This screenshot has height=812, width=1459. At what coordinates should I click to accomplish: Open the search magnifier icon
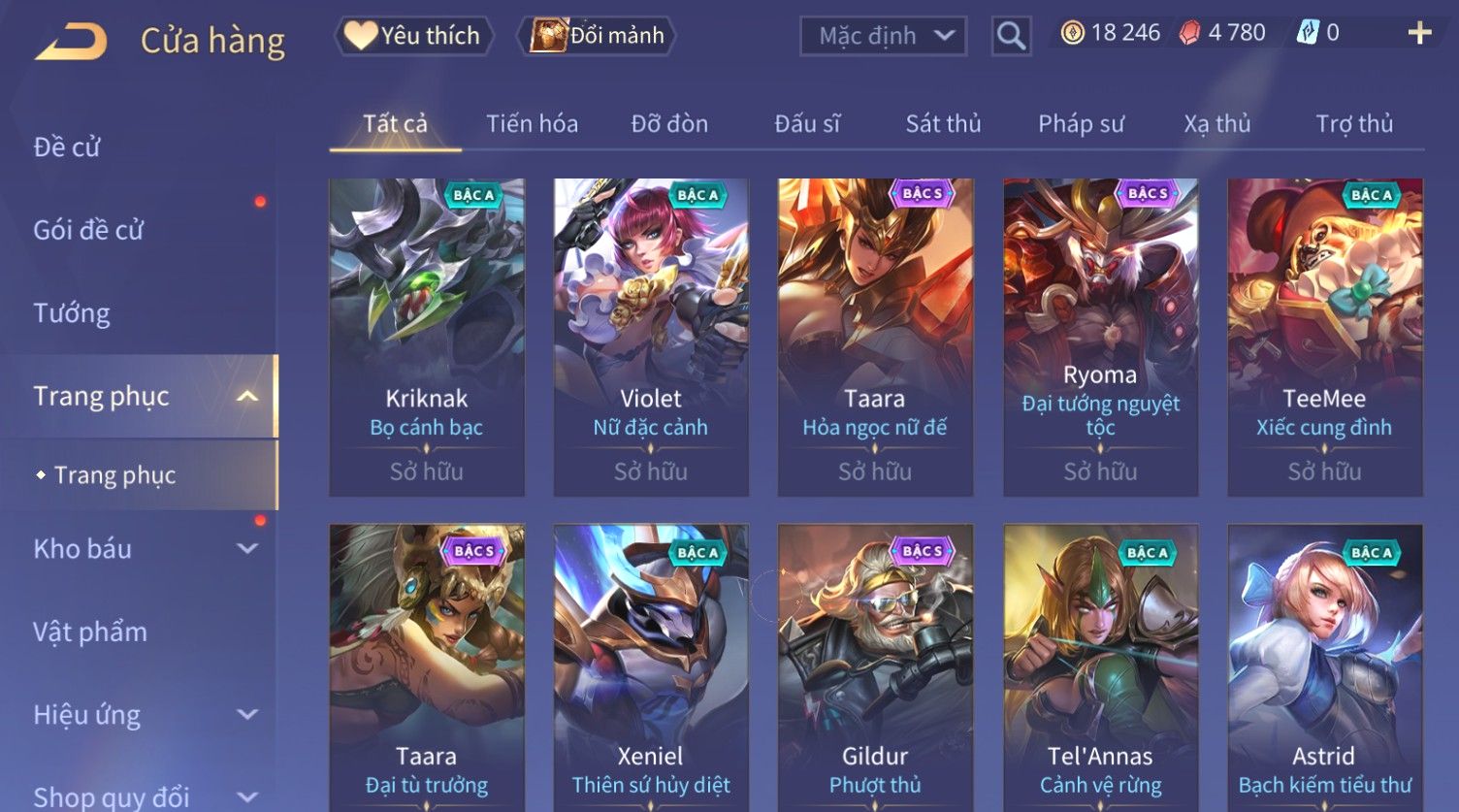click(x=1011, y=37)
